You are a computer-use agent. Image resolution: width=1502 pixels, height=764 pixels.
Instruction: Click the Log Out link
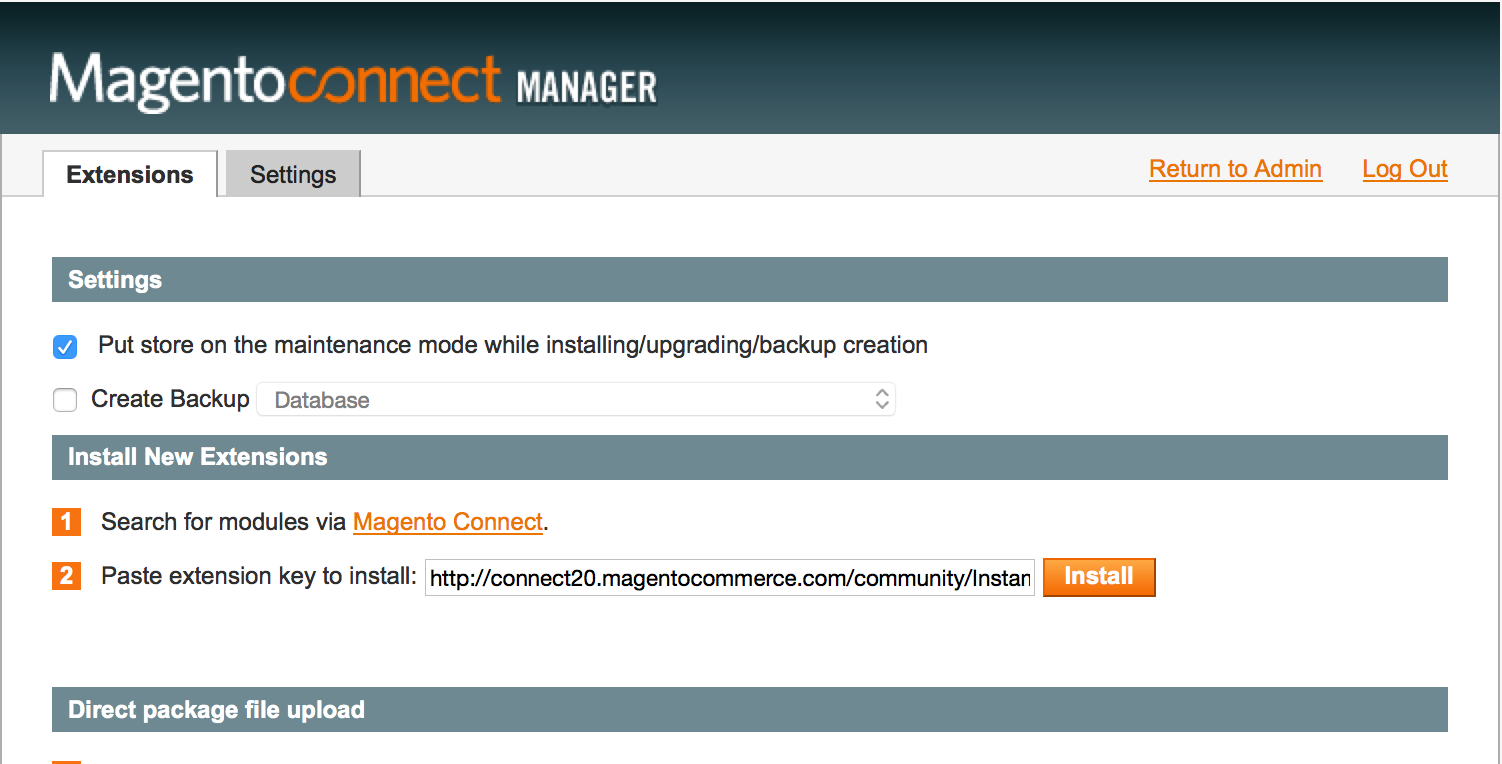click(x=1405, y=169)
